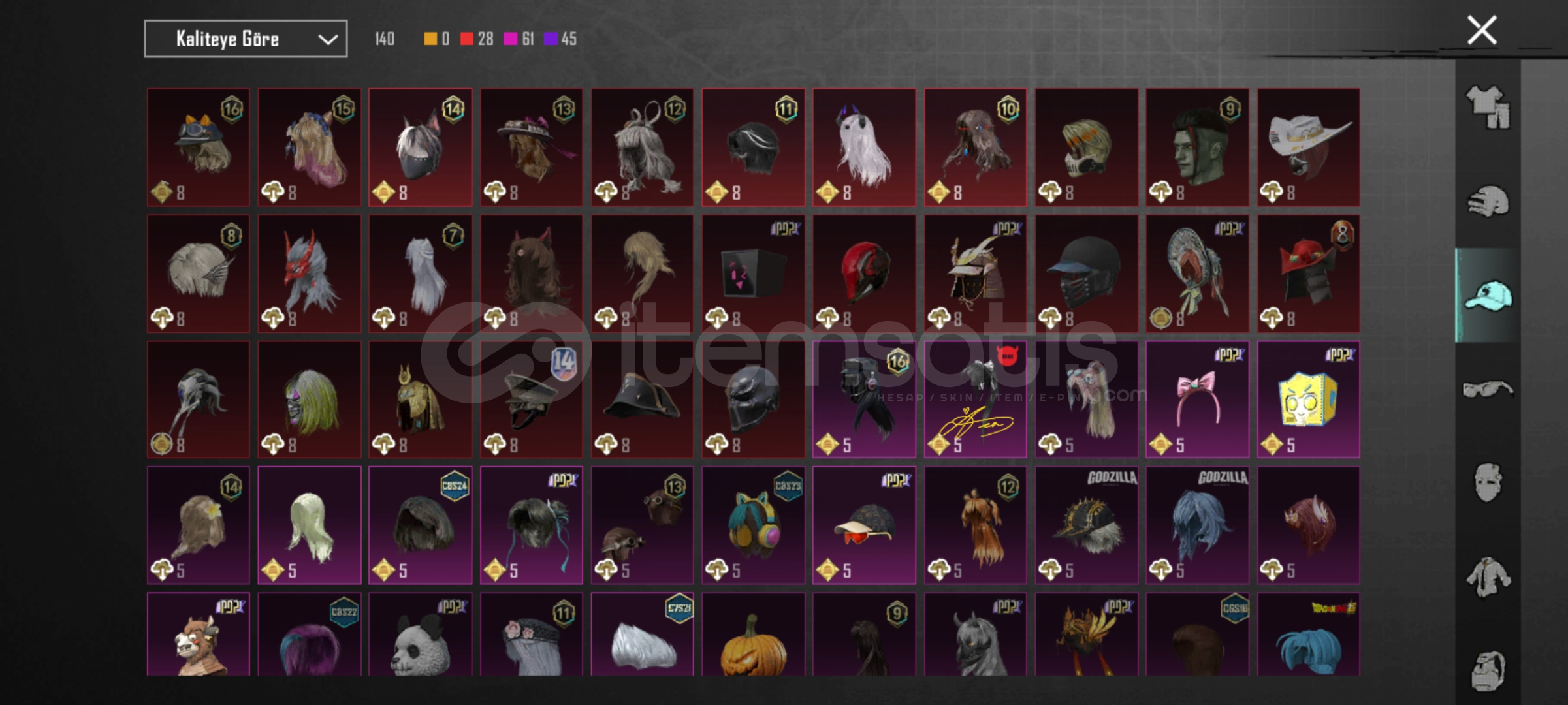Image resolution: width=1568 pixels, height=705 pixels.
Task: Select the helmet category icon
Action: [1488, 202]
